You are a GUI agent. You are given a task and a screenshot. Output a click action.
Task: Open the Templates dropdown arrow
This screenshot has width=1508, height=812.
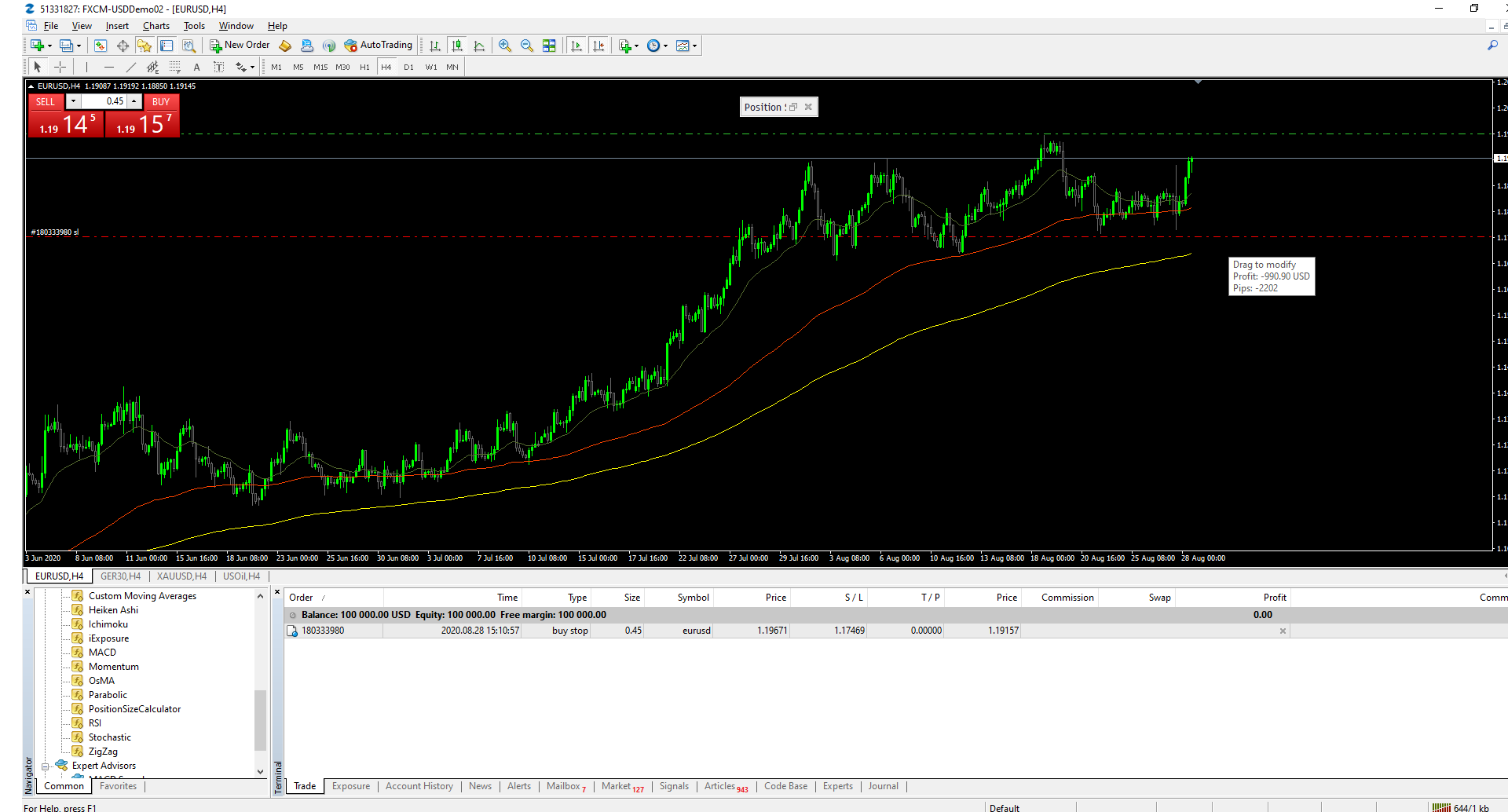tap(694, 46)
